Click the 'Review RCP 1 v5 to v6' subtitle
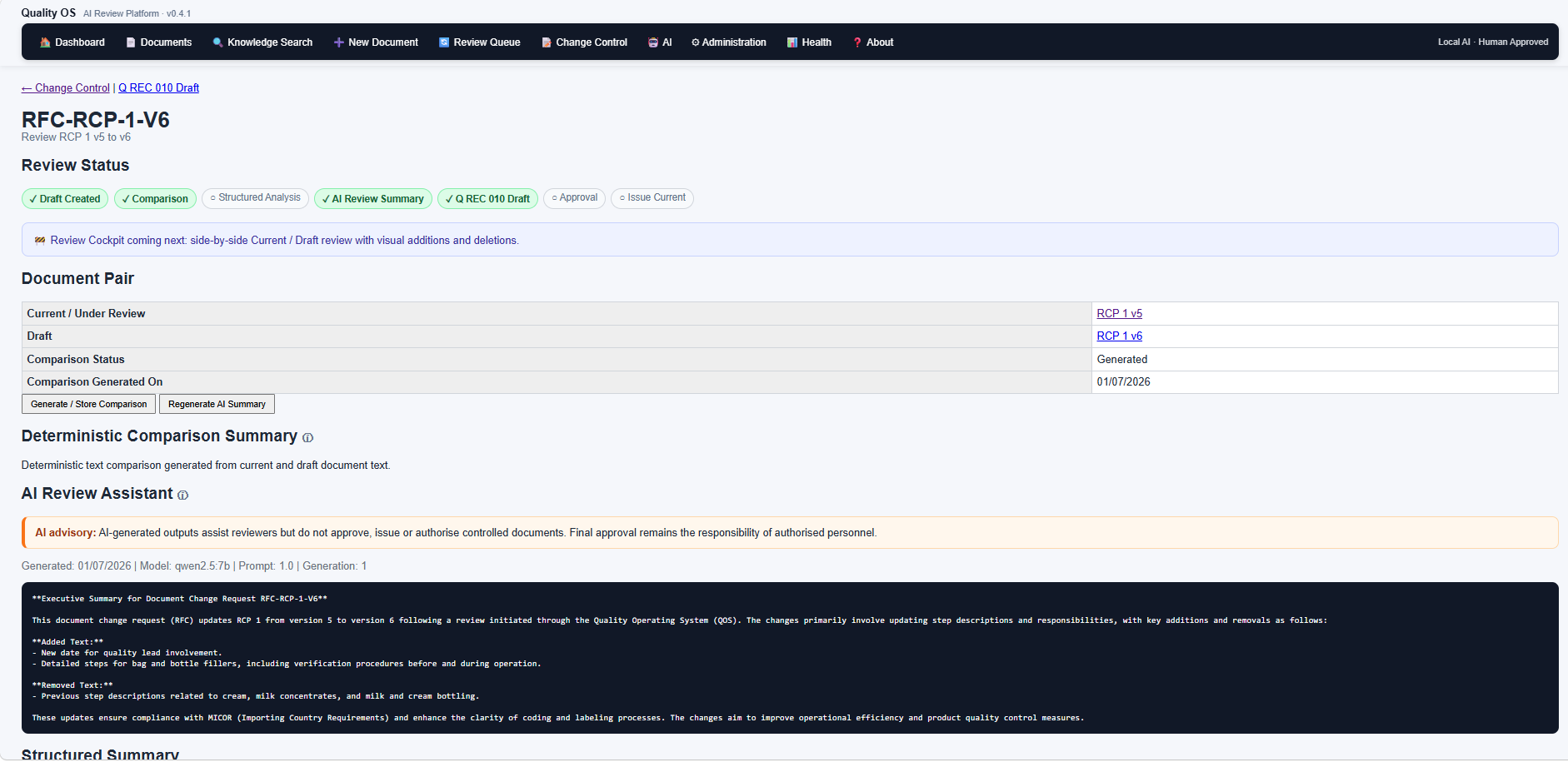1568x762 pixels. pos(76,137)
